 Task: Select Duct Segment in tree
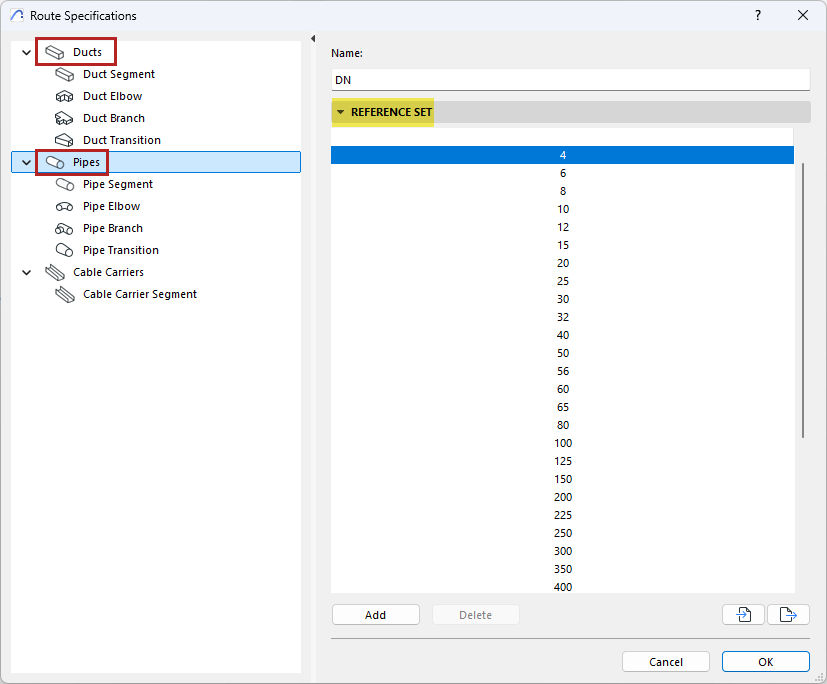click(119, 74)
